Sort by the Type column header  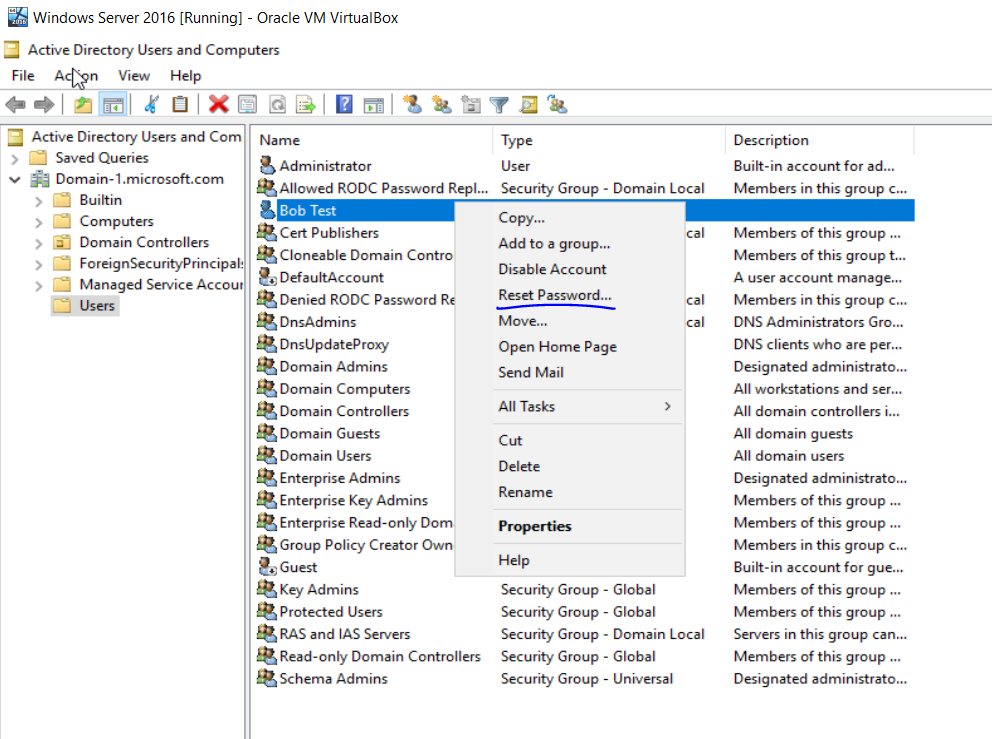pyautogui.click(x=609, y=140)
